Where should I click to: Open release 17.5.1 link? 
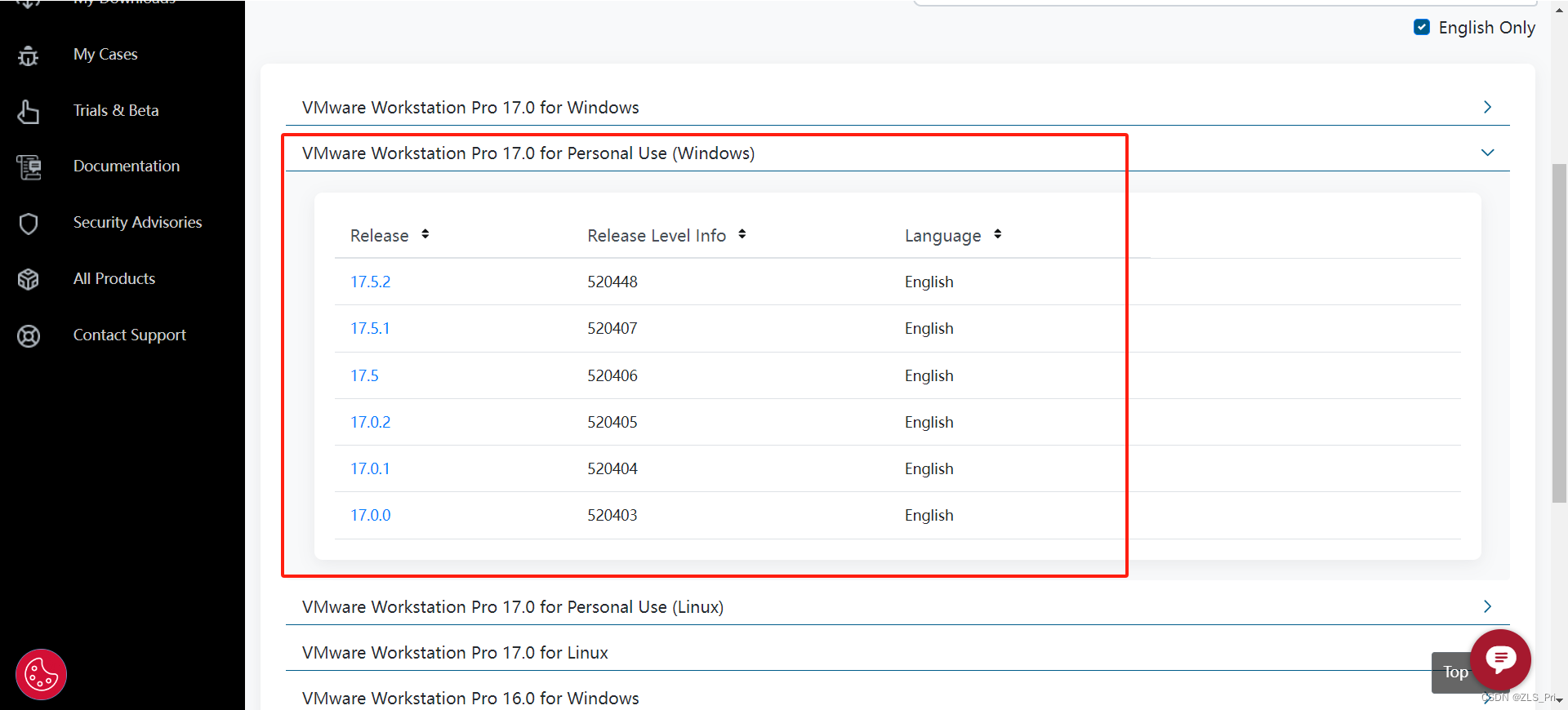370,328
